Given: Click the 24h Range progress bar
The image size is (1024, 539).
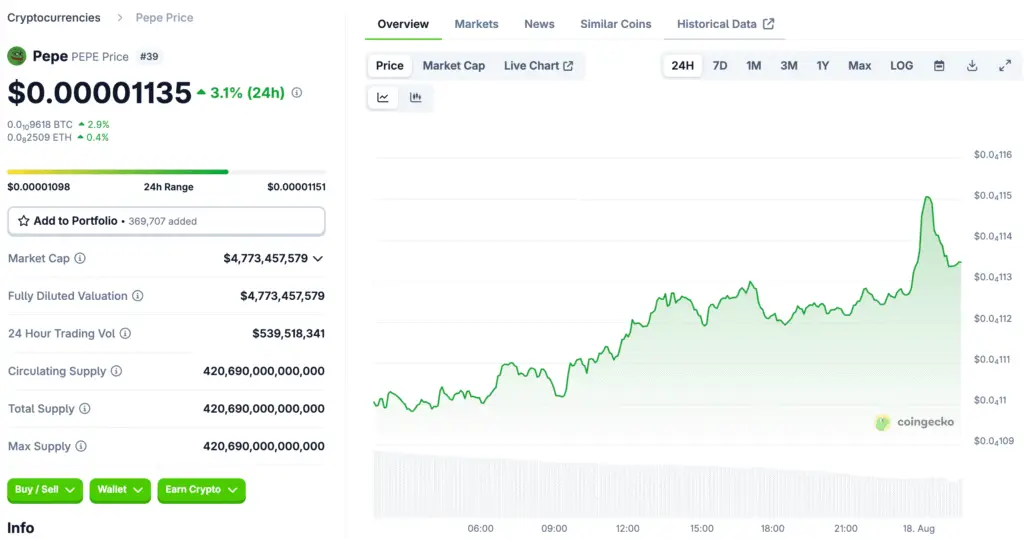Looking at the screenshot, I should [166, 172].
